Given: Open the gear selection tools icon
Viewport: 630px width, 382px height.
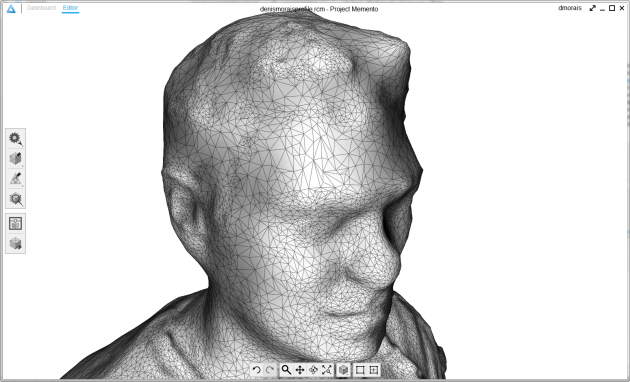Looking at the screenshot, I should (x=15, y=139).
